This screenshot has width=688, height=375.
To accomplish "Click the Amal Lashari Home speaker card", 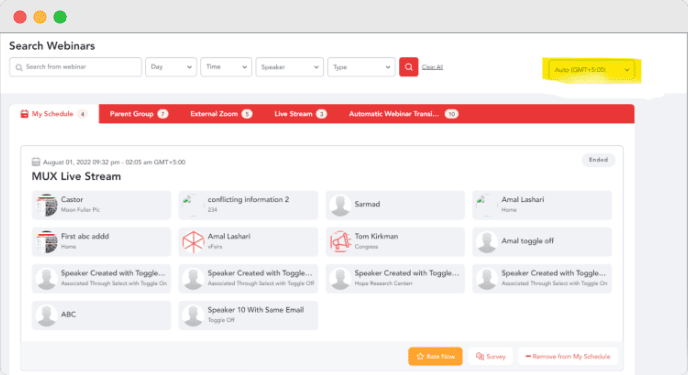I will [x=542, y=205].
